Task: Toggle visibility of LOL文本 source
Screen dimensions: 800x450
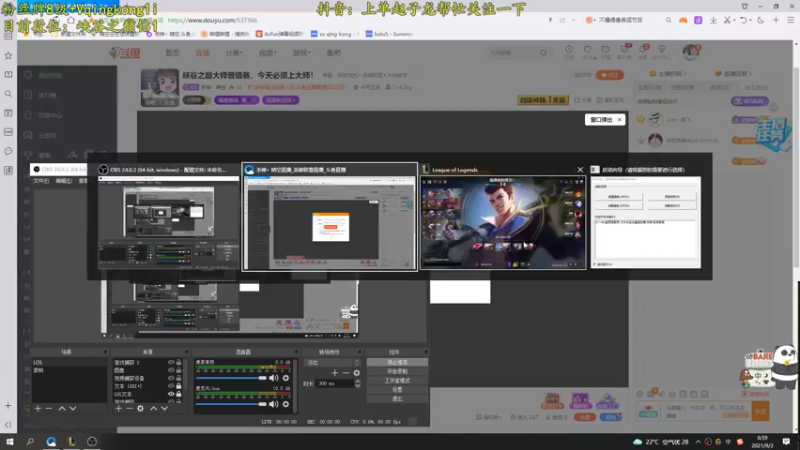Action: coord(171,394)
